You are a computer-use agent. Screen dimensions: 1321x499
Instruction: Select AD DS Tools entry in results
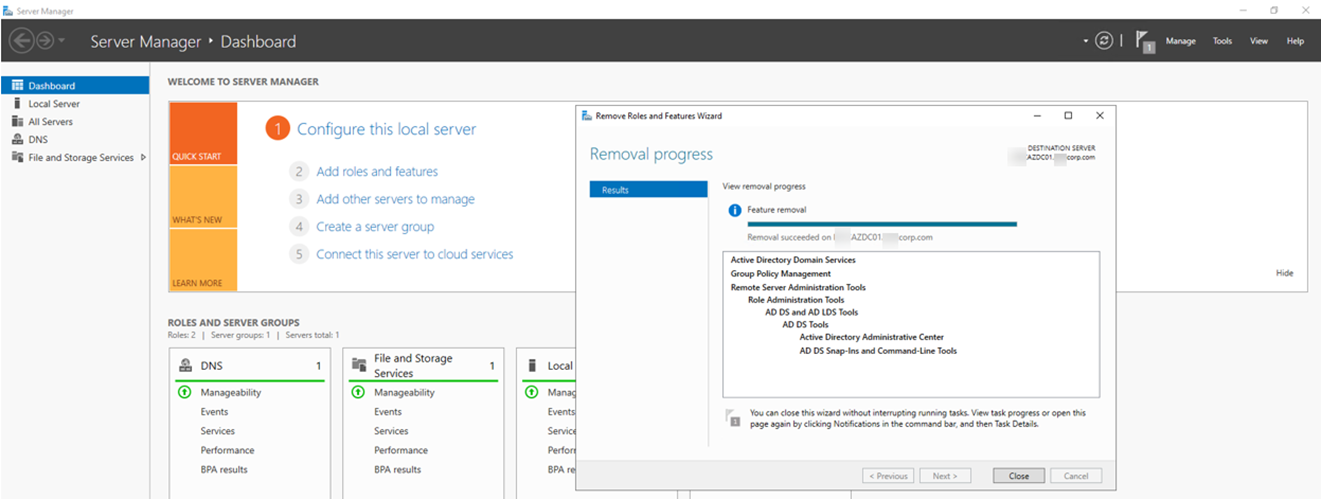pyautogui.click(x=805, y=325)
